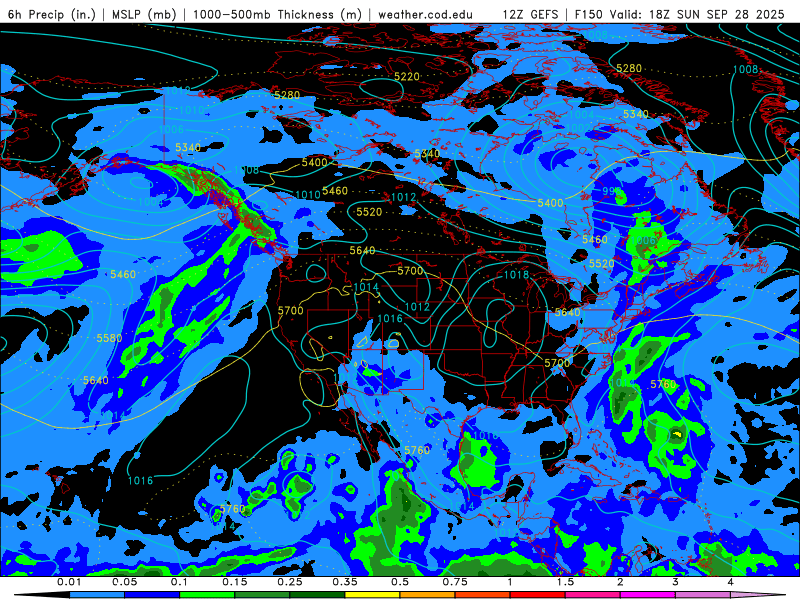The height and width of the screenshot is (600, 800).
Task: Click the light orange 0.5 legend swatch
Action: [x=428, y=595]
